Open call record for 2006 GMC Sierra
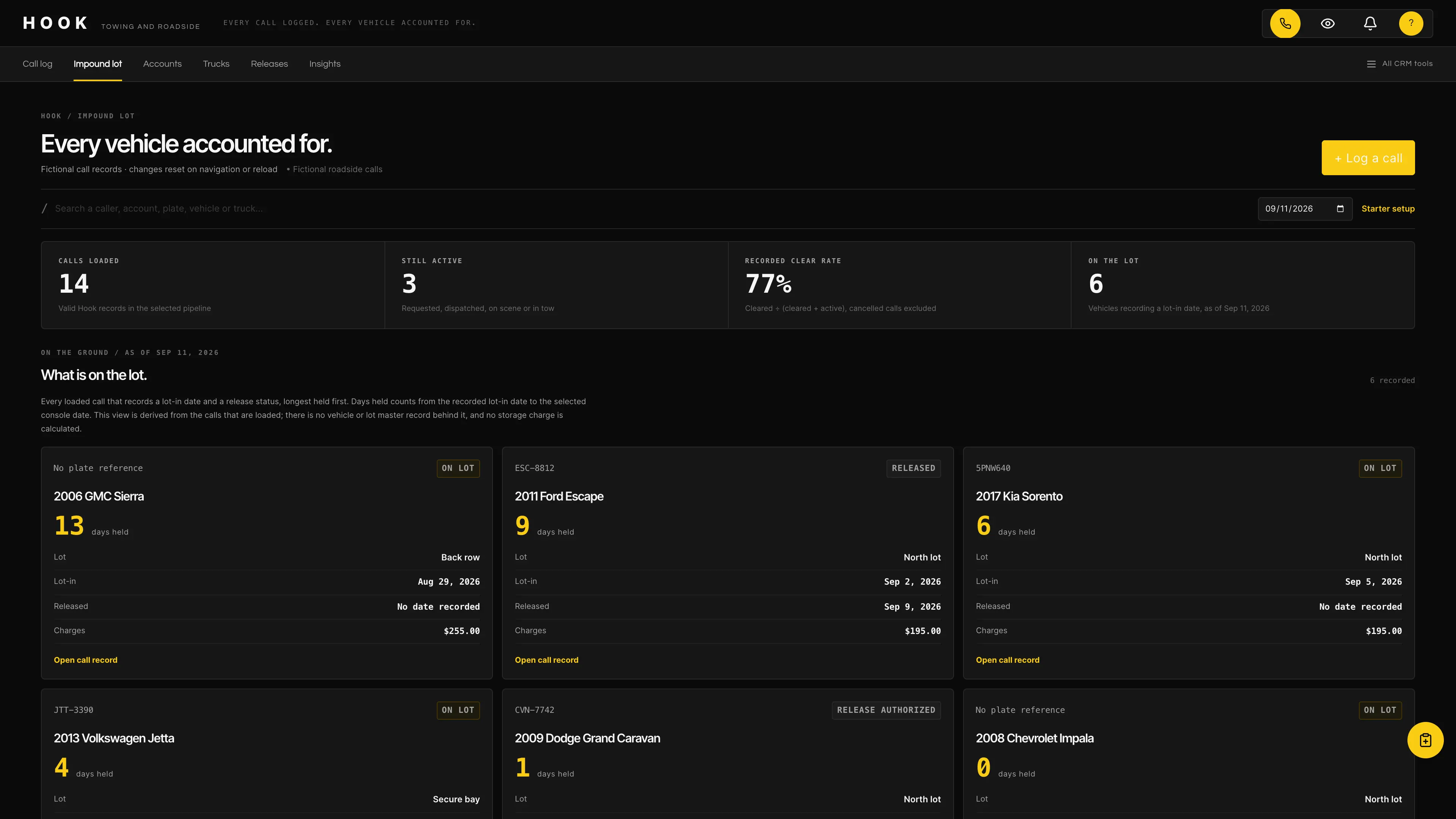Screen dimensions: 1456x819 click(x=85, y=660)
